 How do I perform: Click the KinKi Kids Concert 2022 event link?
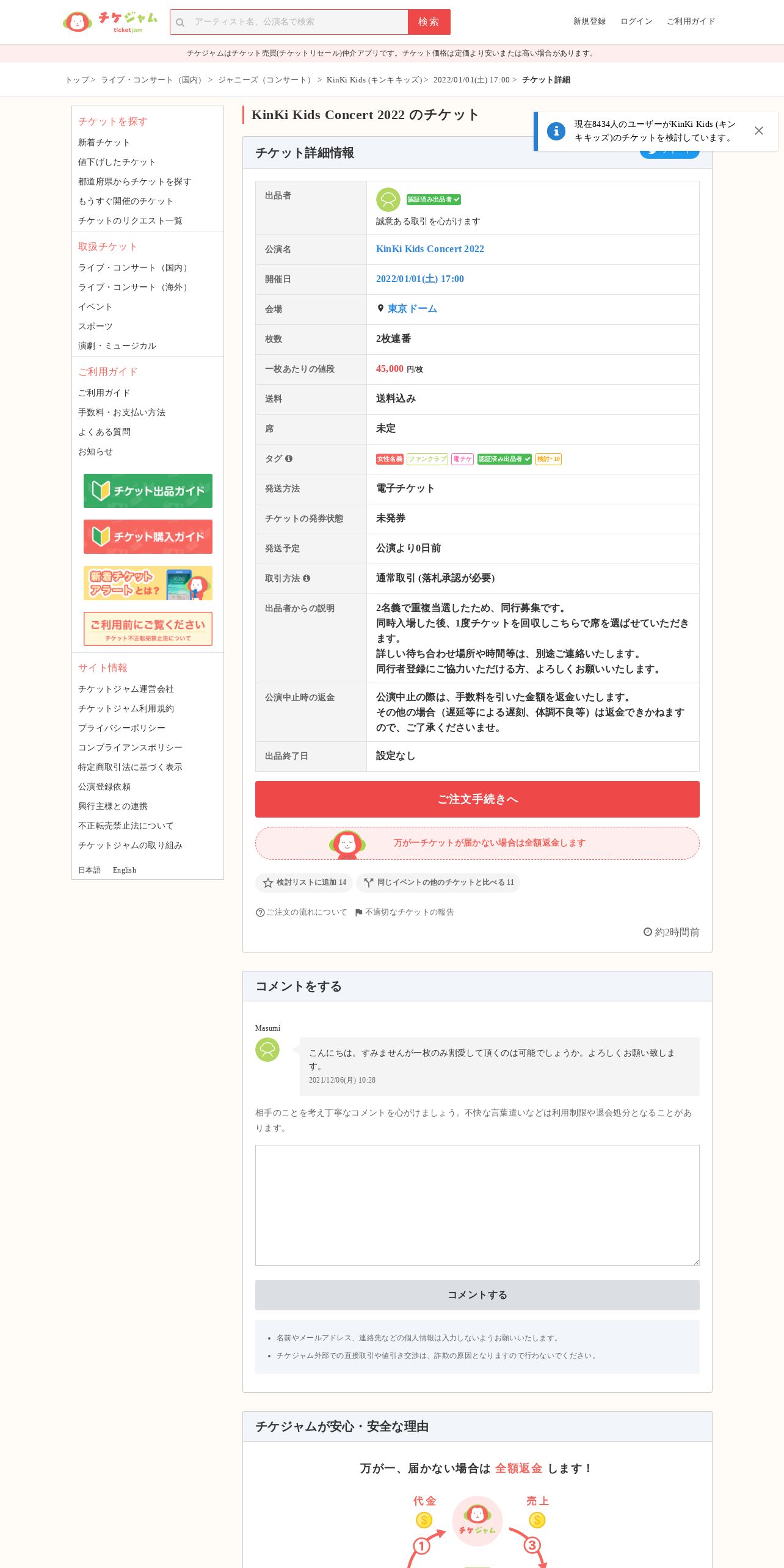(x=430, y=249)
